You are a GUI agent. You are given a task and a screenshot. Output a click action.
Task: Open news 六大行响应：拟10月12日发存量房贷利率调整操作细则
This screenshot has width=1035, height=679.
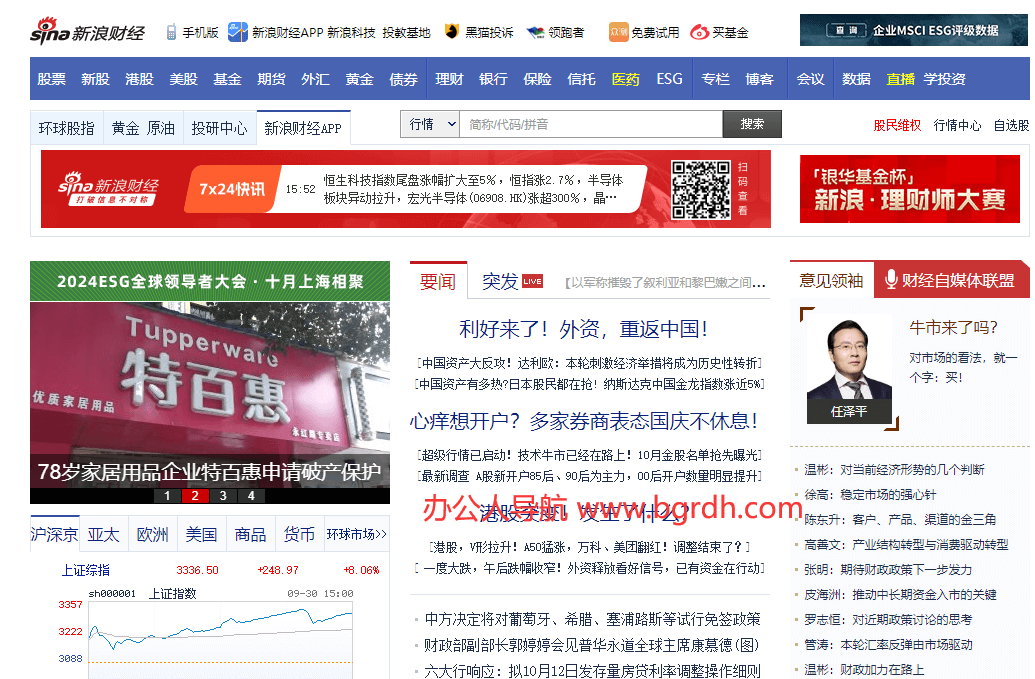point(593,670)
